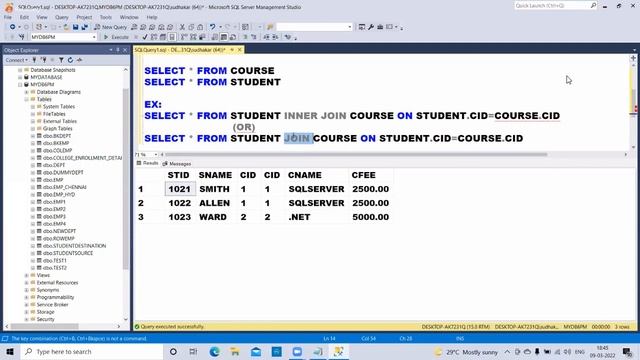This screenshot has height=360, width=640.
Task: Click the CFEE column header
Action: click(363, 175)
